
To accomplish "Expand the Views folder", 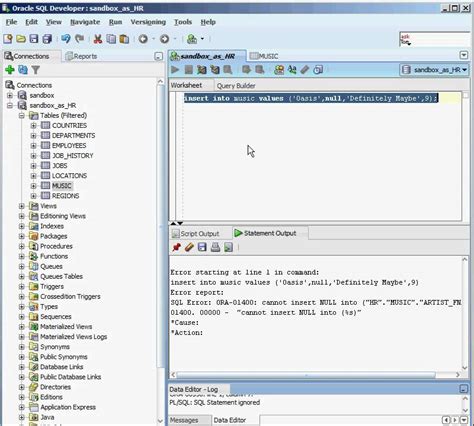I will pyautogui.click(x=22, y=206).
